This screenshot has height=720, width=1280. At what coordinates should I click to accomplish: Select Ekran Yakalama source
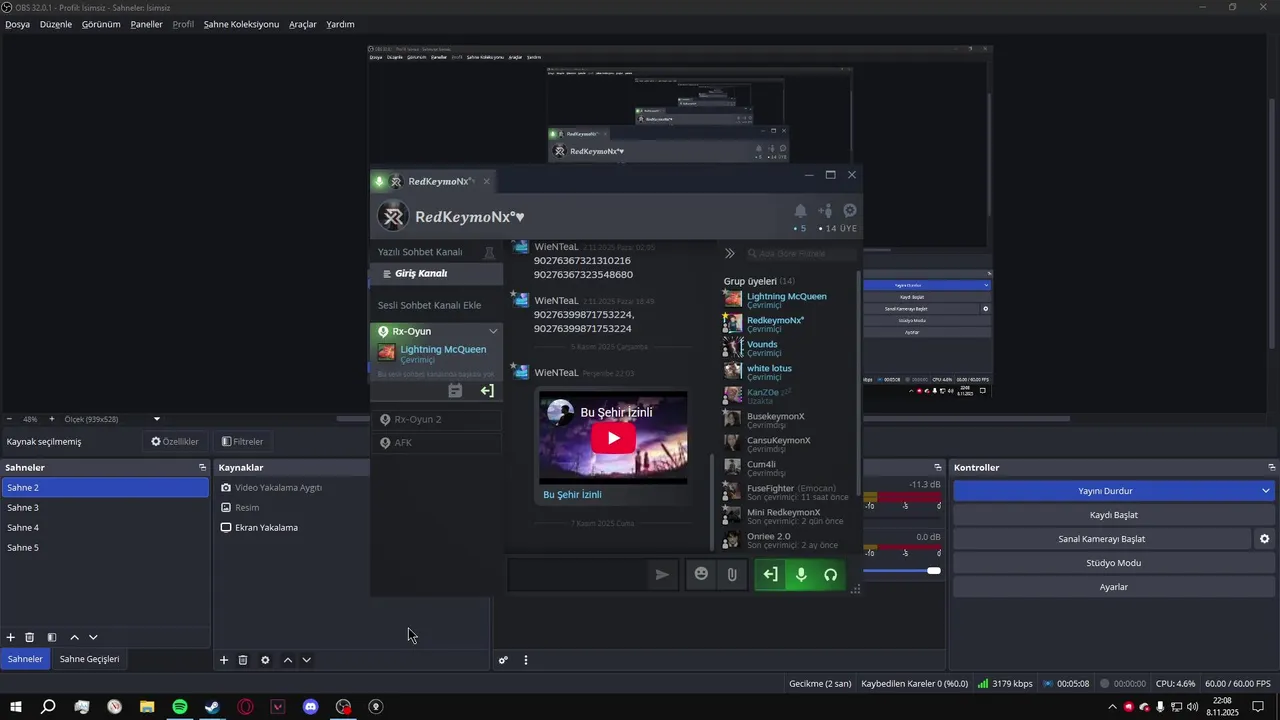pyautogui.click(x=266, y=528)
